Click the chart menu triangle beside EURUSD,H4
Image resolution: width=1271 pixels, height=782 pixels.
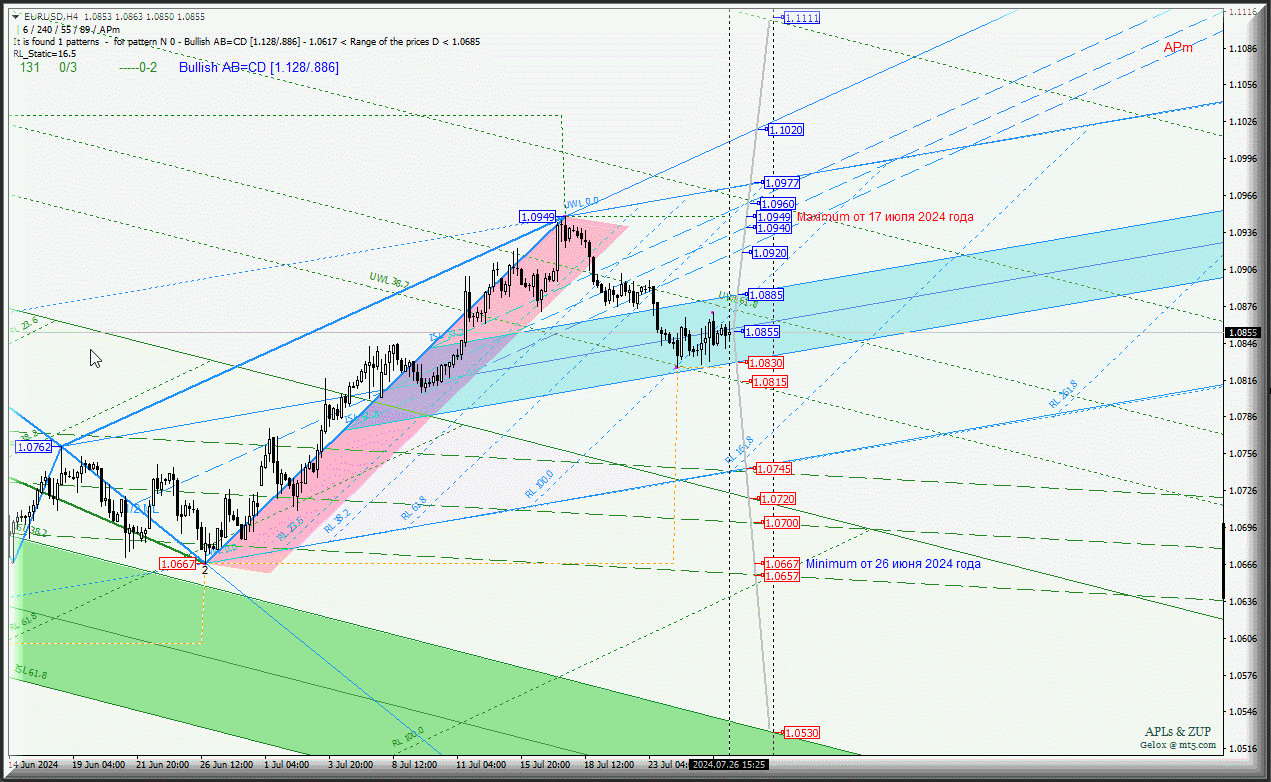[x=18, y=17]
